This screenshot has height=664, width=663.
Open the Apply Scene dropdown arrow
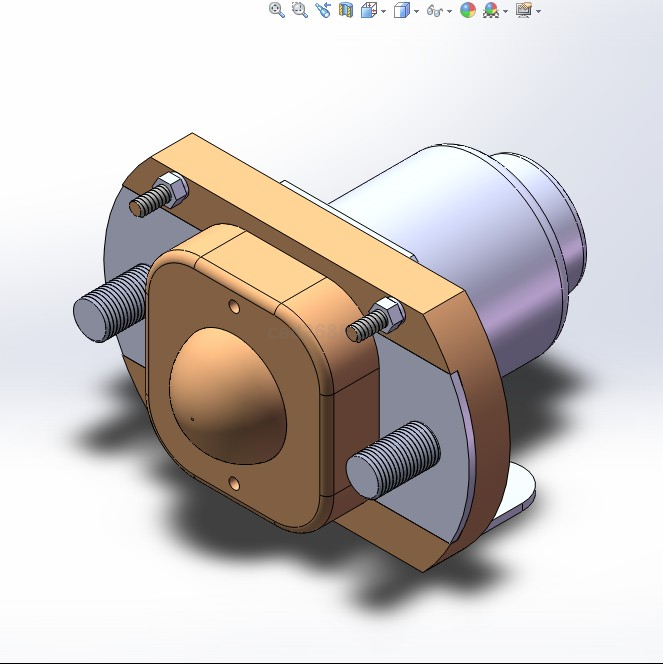click(x=506, y=11)
